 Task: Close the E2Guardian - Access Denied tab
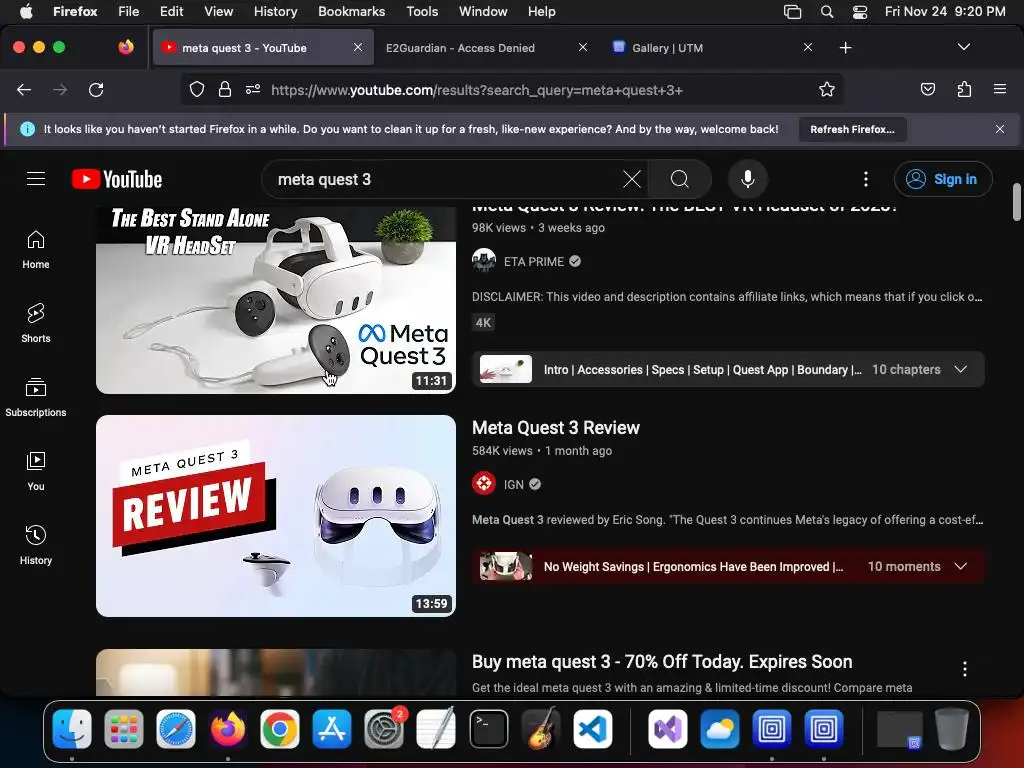click(x=583, y=48)
